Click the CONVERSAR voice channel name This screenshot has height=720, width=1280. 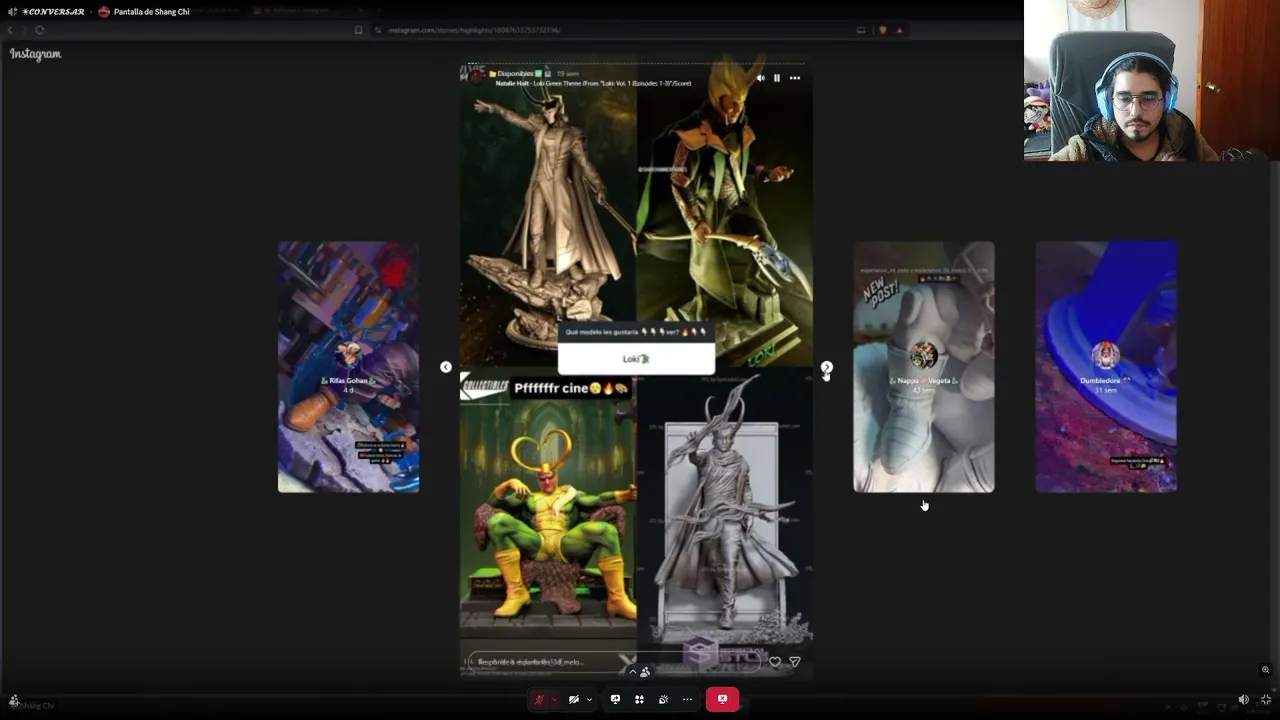pos(53,12)
